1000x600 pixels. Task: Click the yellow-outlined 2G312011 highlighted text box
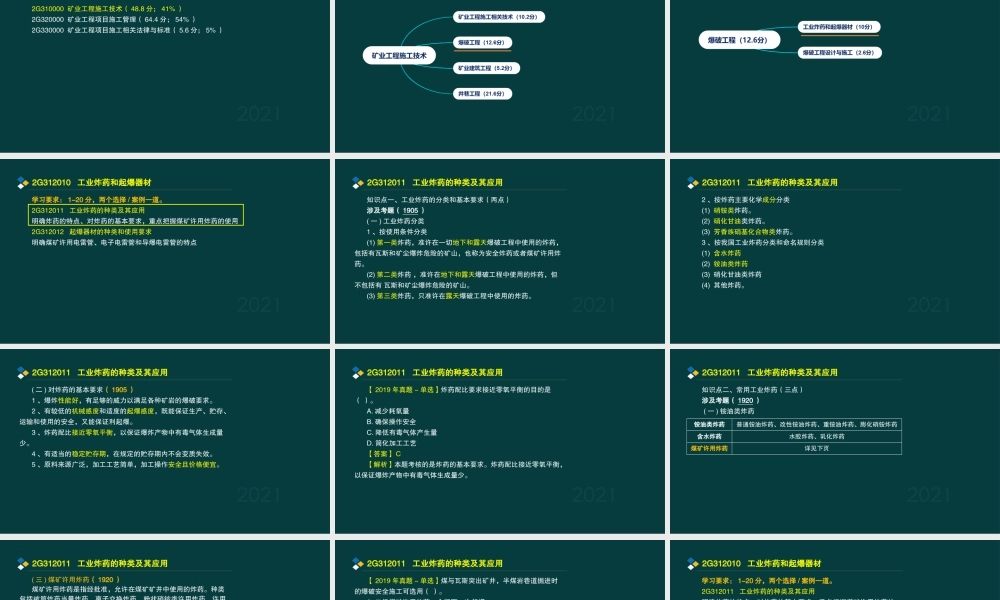(135, 216)
